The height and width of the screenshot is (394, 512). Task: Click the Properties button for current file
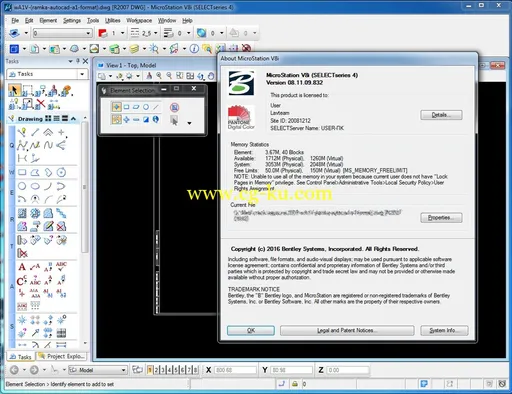click(441, 218)
